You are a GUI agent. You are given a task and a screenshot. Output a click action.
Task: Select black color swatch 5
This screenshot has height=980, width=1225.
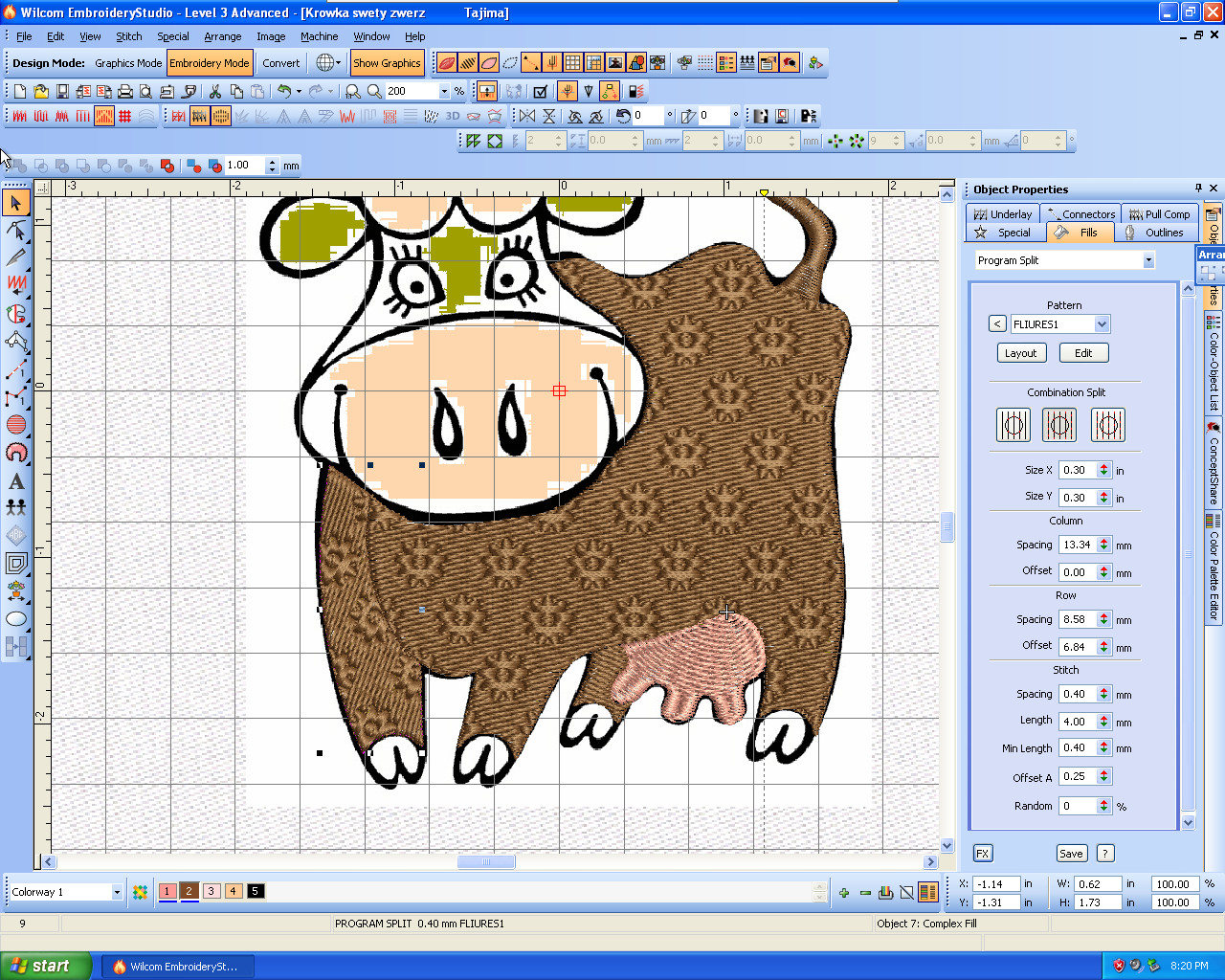point(255,892)
